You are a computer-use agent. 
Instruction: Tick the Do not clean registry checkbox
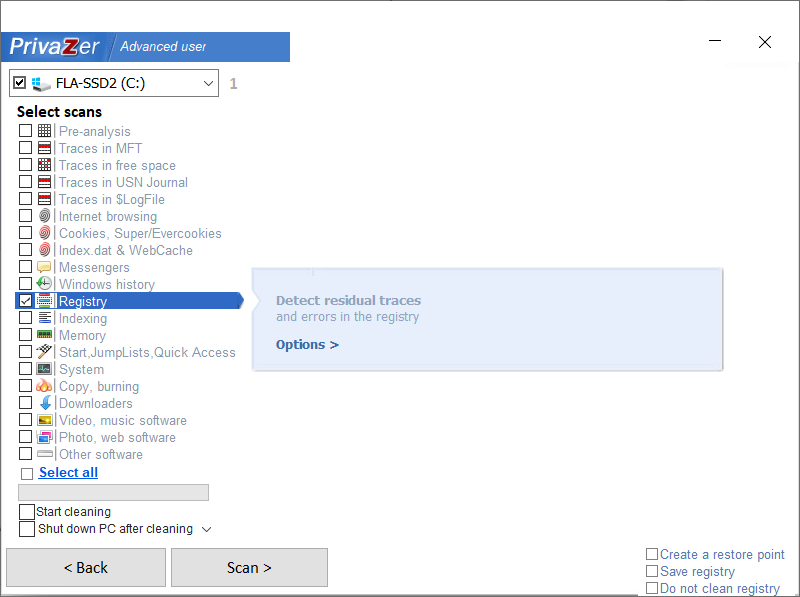coord(652,588)
